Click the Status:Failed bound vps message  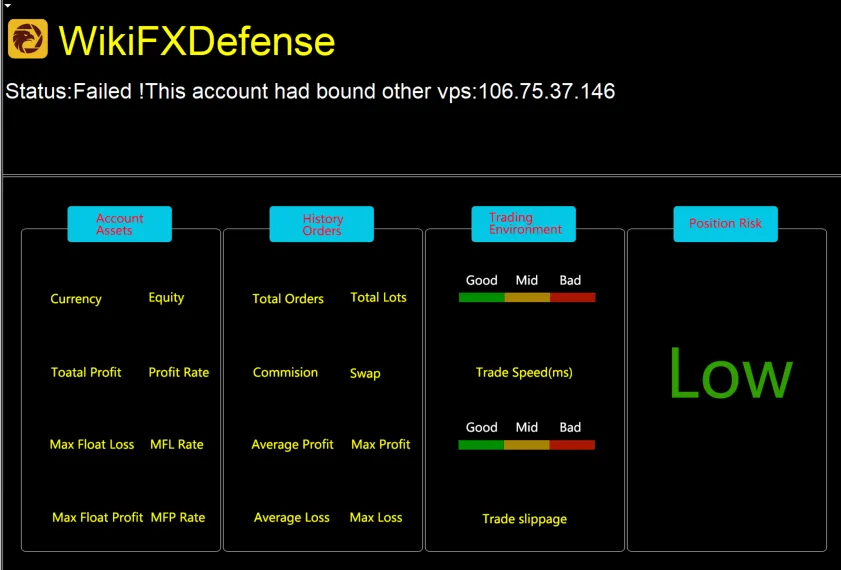[310, 91]
